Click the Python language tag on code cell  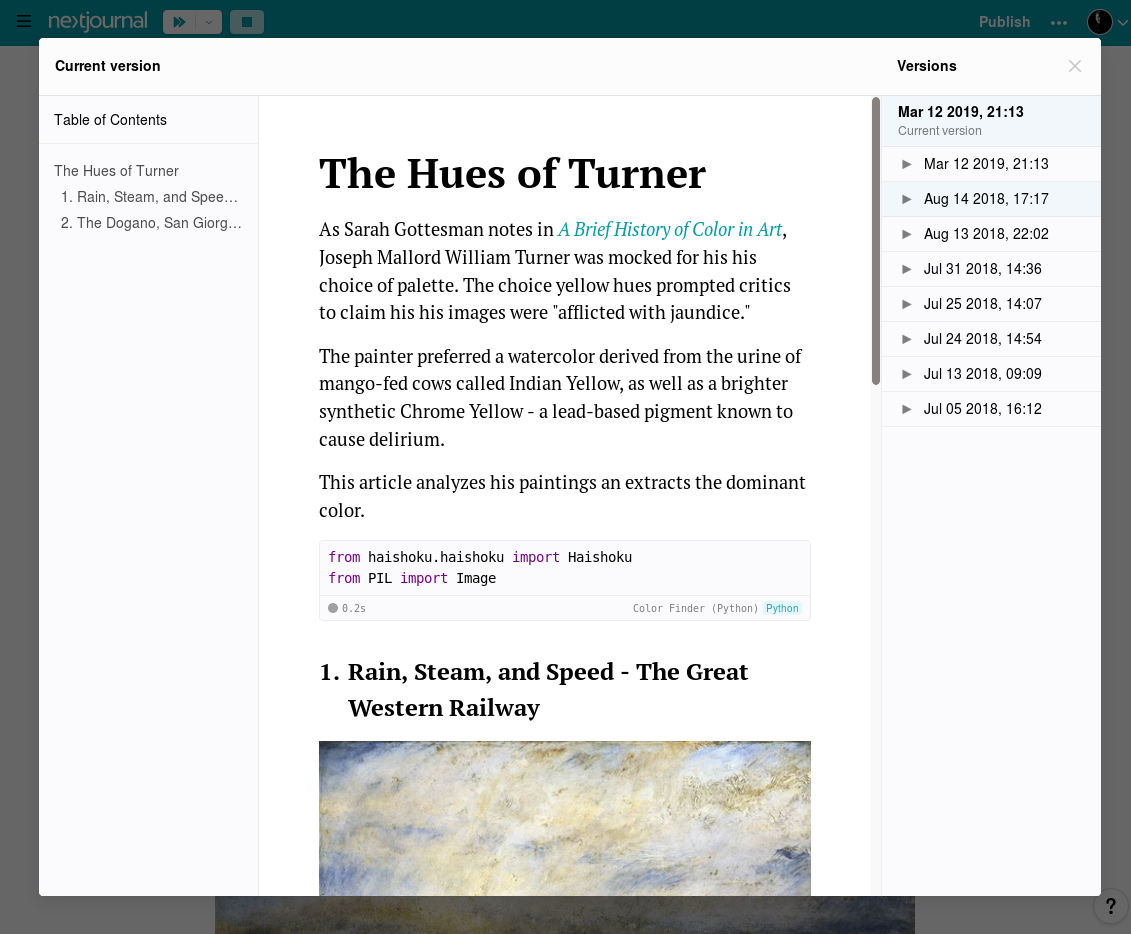tap(782, 608)
